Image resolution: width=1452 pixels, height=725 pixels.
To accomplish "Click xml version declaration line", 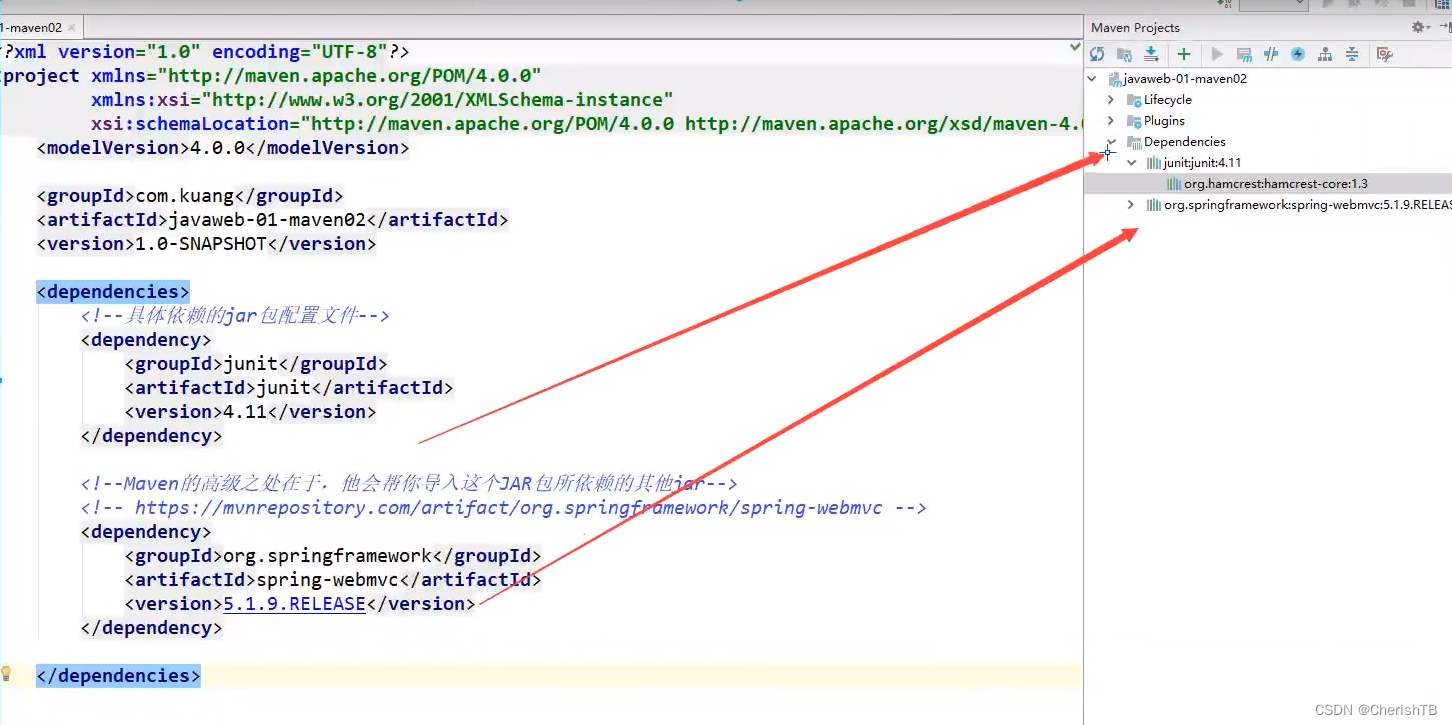I will tap(205, 51).
